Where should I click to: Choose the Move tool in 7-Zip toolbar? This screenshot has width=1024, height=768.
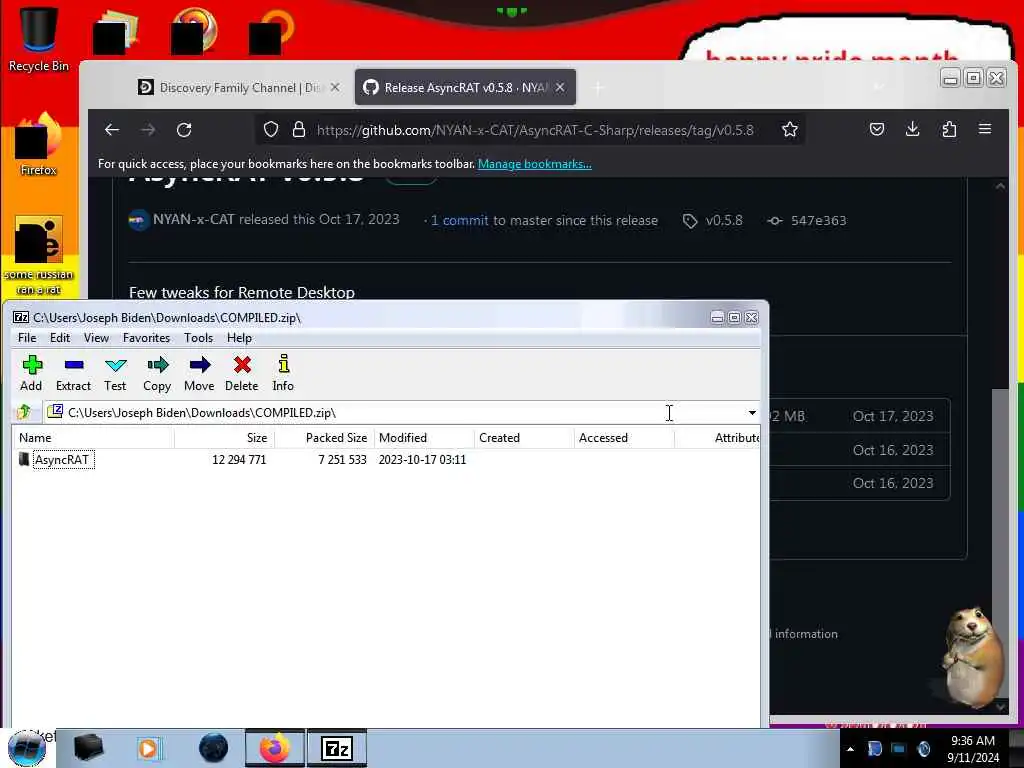click(199, 373)
